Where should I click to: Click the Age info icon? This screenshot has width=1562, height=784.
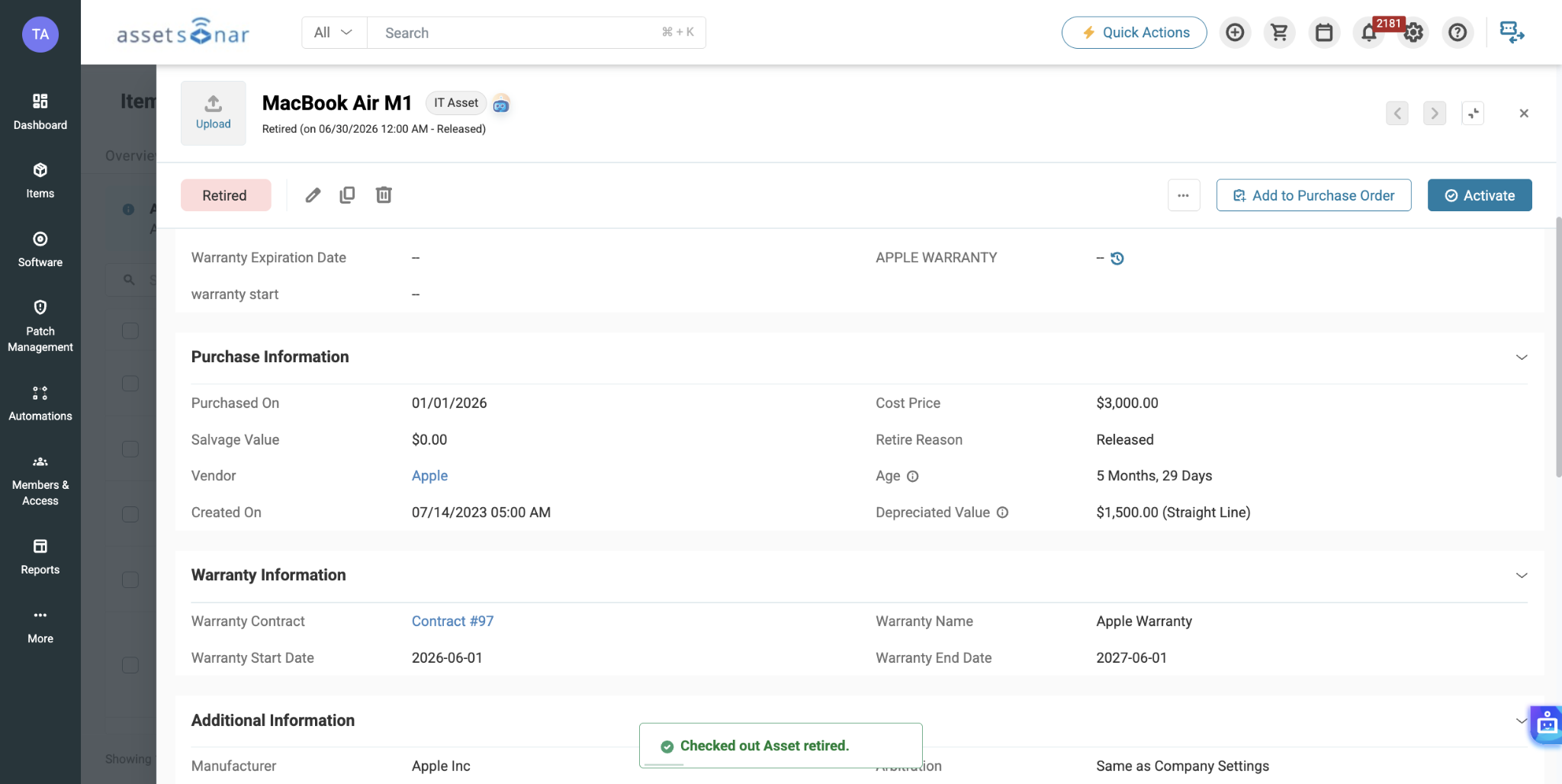913,477
